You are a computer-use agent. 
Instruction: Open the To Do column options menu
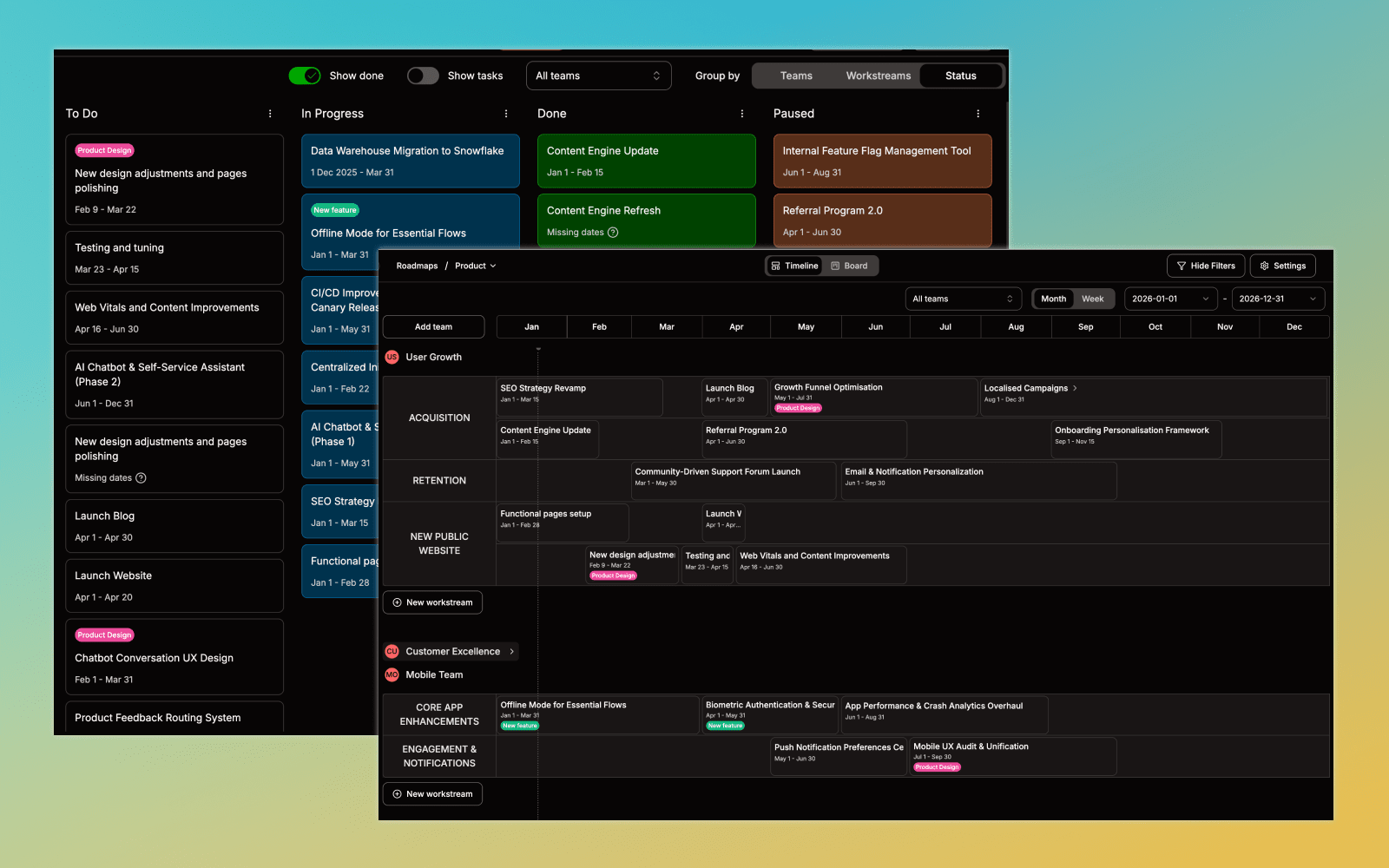pyautogui.click(x=269, y=113)
